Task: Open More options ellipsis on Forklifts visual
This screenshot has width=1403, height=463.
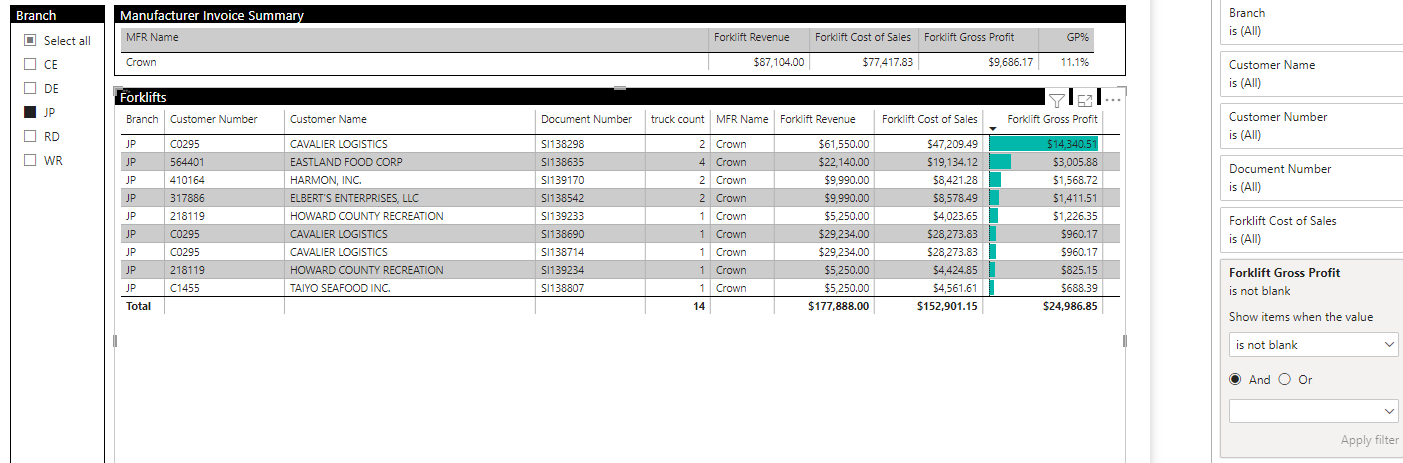Action: pyautogui.click(x=1113, y=100)
